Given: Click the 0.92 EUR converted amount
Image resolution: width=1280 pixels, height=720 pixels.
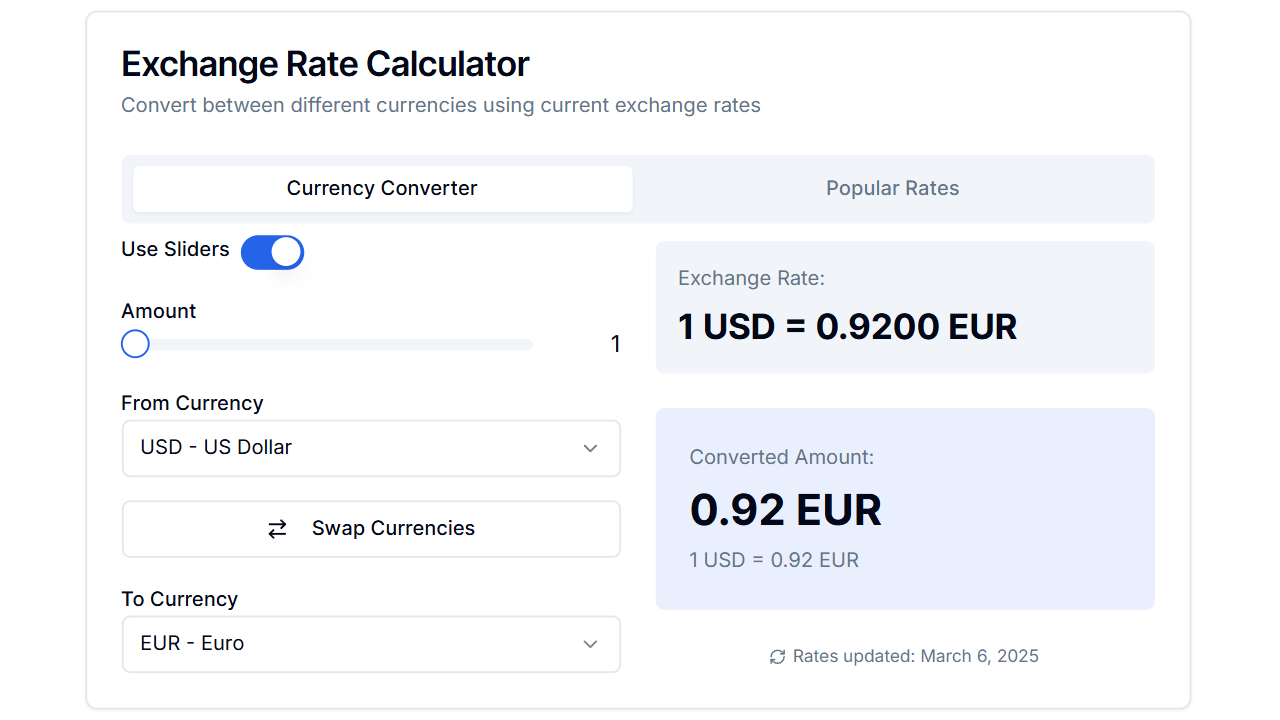Looking at the screenshot, I should 786,510.
